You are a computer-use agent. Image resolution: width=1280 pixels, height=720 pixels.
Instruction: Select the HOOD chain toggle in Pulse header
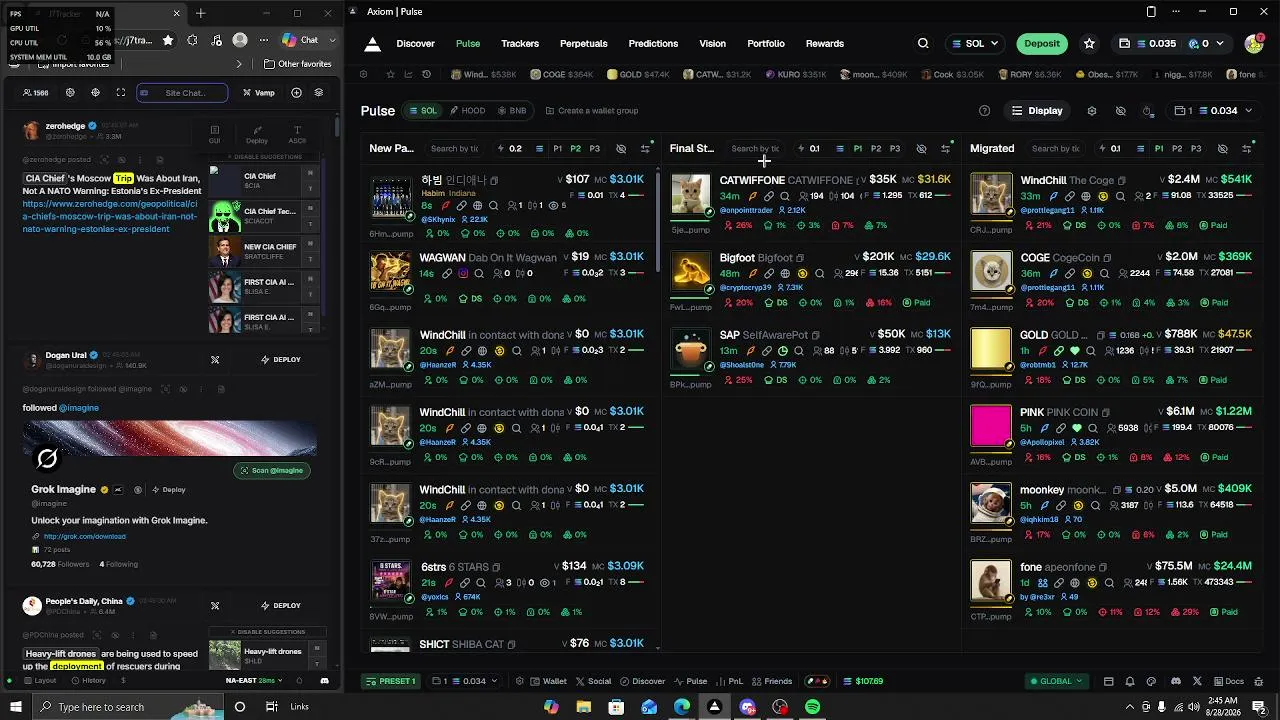pyautogui.click(x=467, y=111)
